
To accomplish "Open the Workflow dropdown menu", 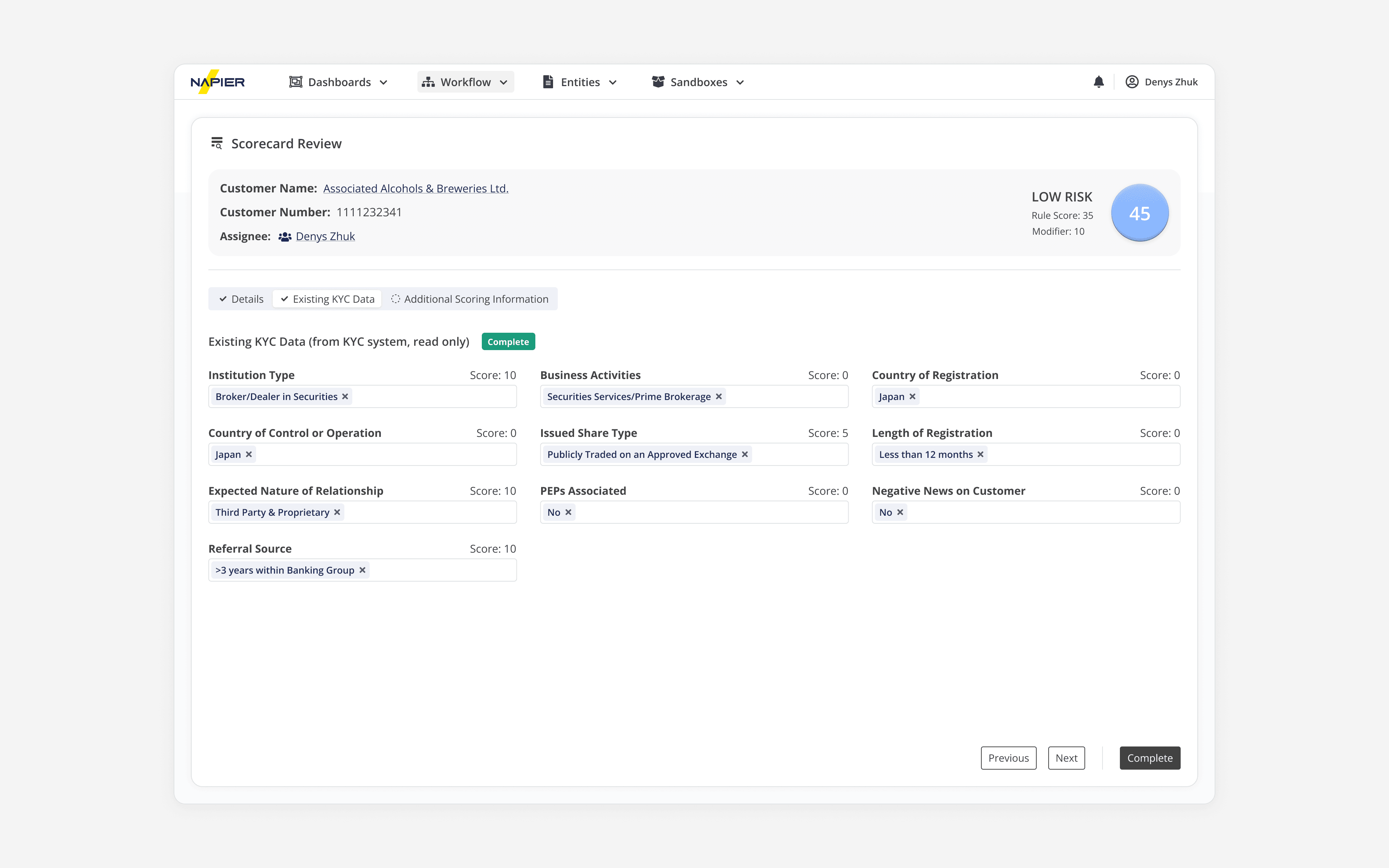I will 465,82.
